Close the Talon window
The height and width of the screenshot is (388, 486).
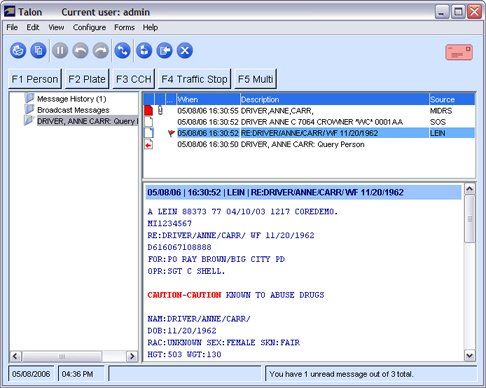pos(474,12)
